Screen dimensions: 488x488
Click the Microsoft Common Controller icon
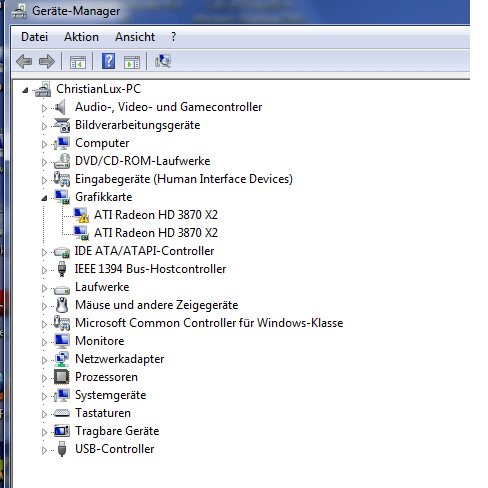pyautogui.click(x=62, y=323)
